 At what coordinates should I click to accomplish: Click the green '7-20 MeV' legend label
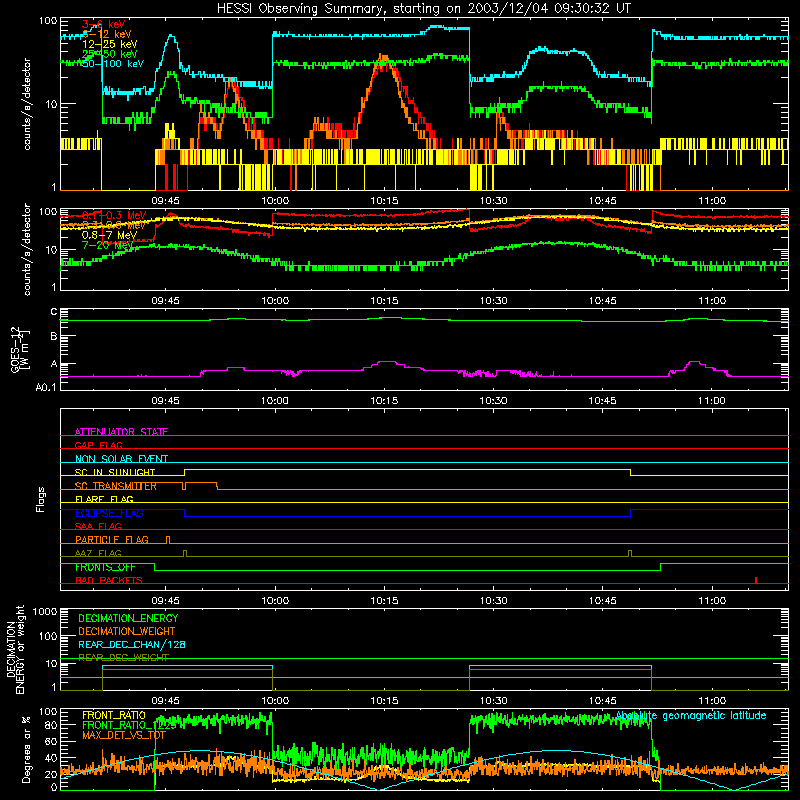(x=107, y=245)
